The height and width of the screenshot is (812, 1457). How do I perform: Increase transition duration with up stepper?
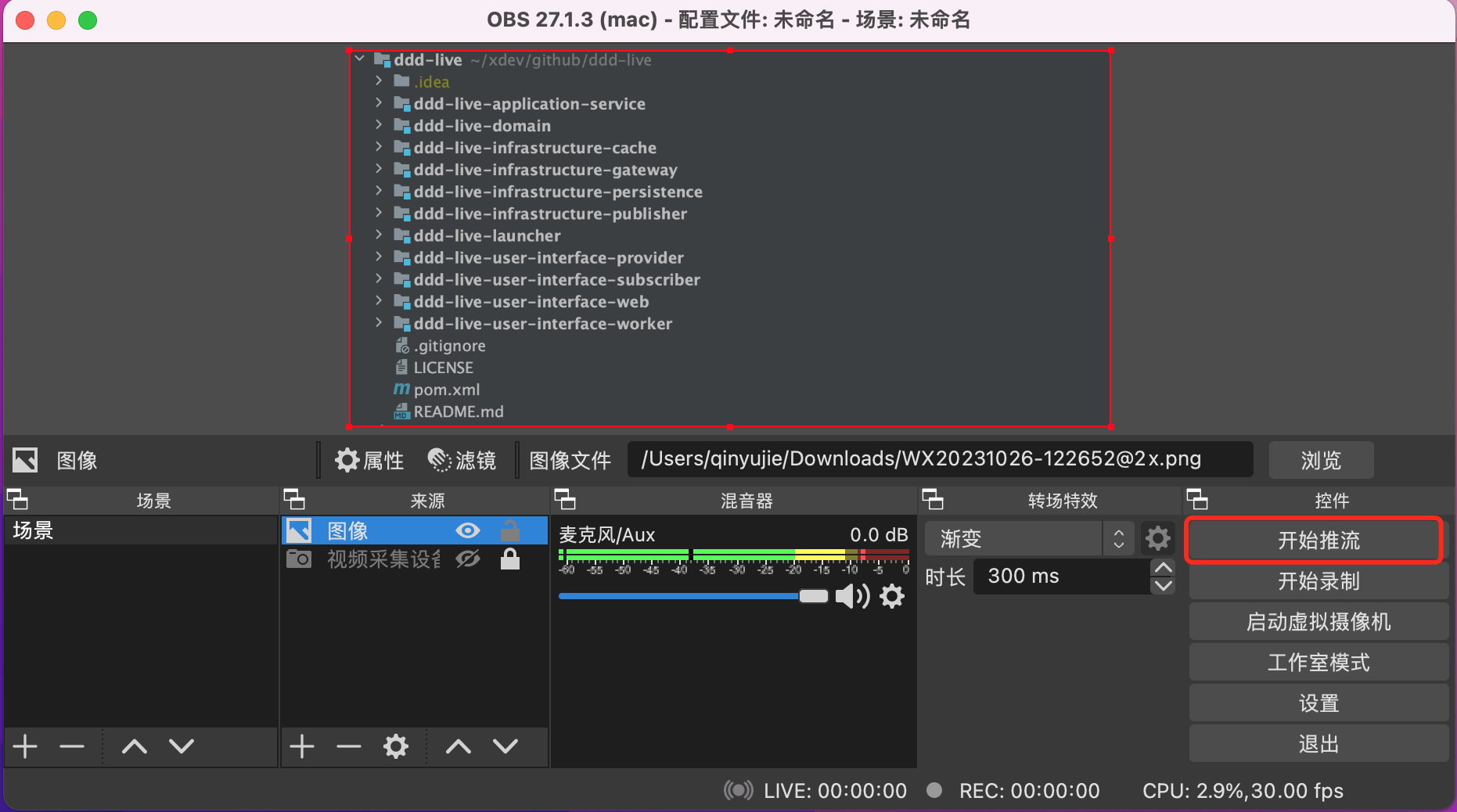click(x=1164, y=568)
